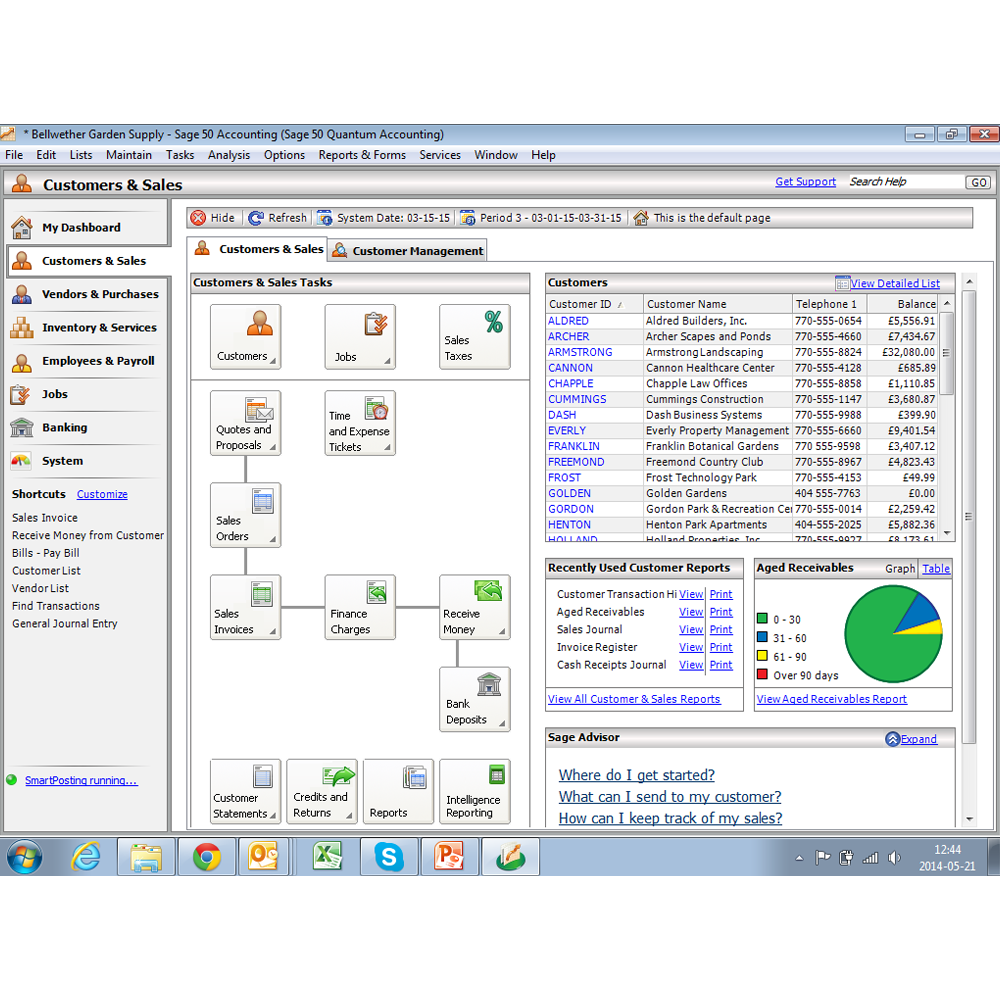Image resolution: width=1000 pixels, height=1000 pixels.
Task: Click SmartPosting running status link
Action: 81,780
